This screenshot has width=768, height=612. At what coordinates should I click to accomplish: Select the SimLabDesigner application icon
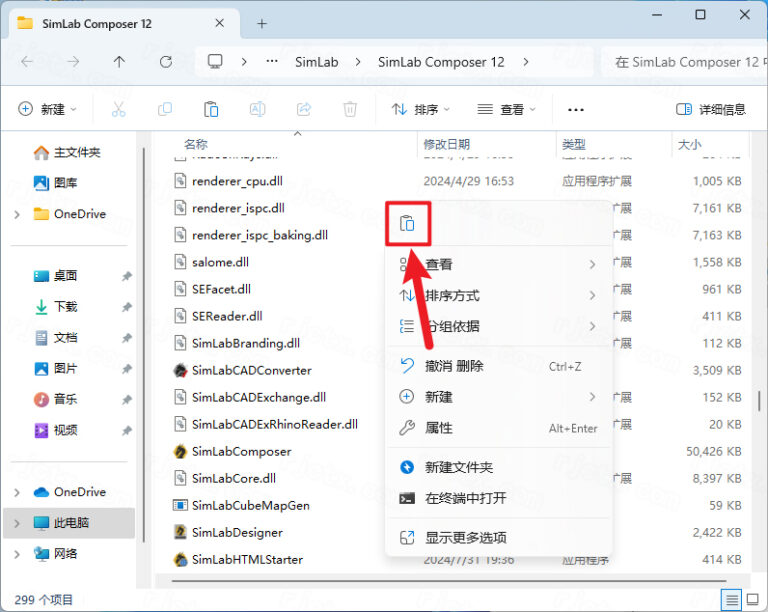pos(181,533)
